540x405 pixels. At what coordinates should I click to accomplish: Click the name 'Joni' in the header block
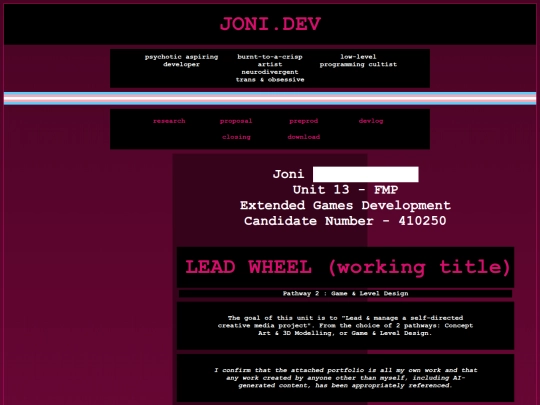pos(288,174)
